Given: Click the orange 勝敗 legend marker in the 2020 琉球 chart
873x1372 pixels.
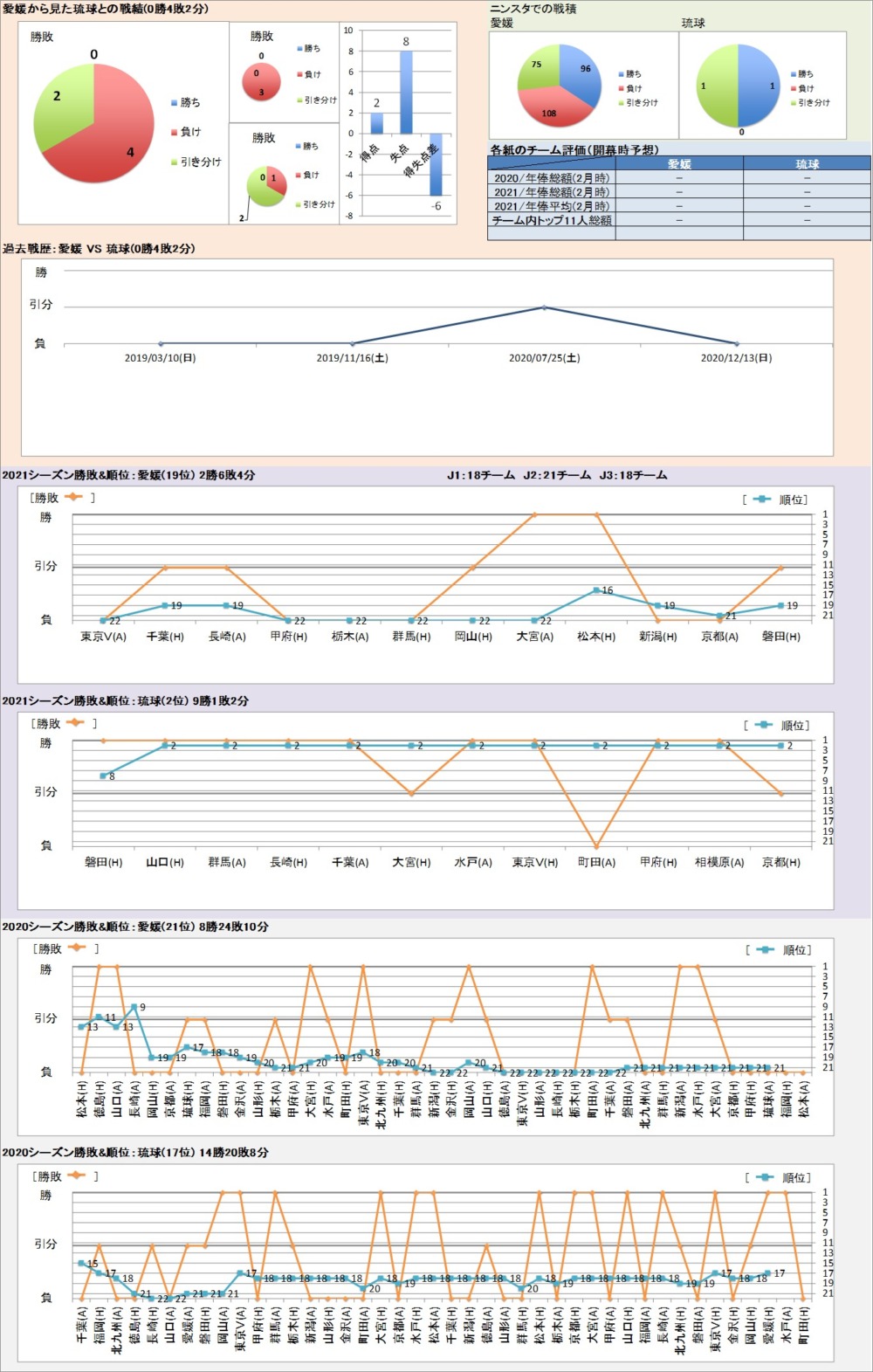Looking at the screenshot, I should [77, 1176].
